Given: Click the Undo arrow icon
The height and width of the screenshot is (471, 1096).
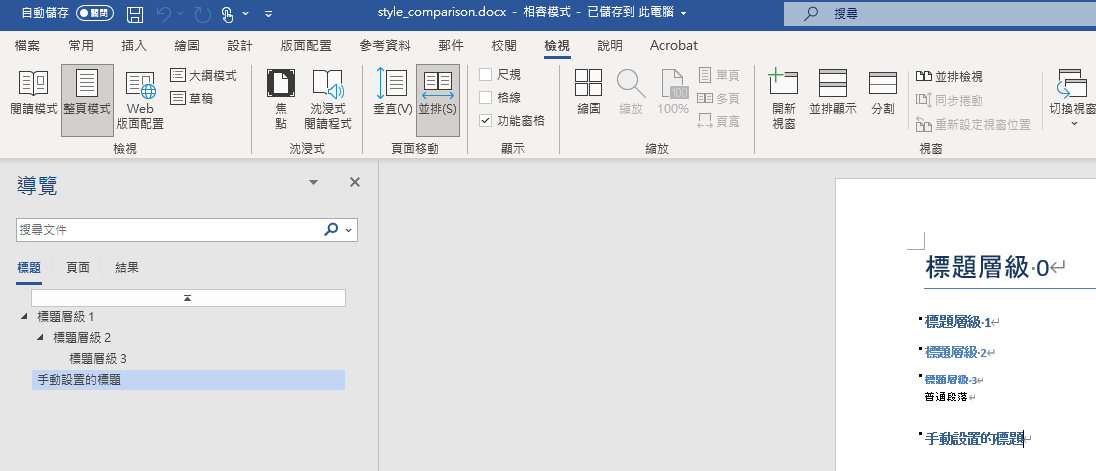Looking at the screenshot, I should pyautogui.click(x=164, y=14).
